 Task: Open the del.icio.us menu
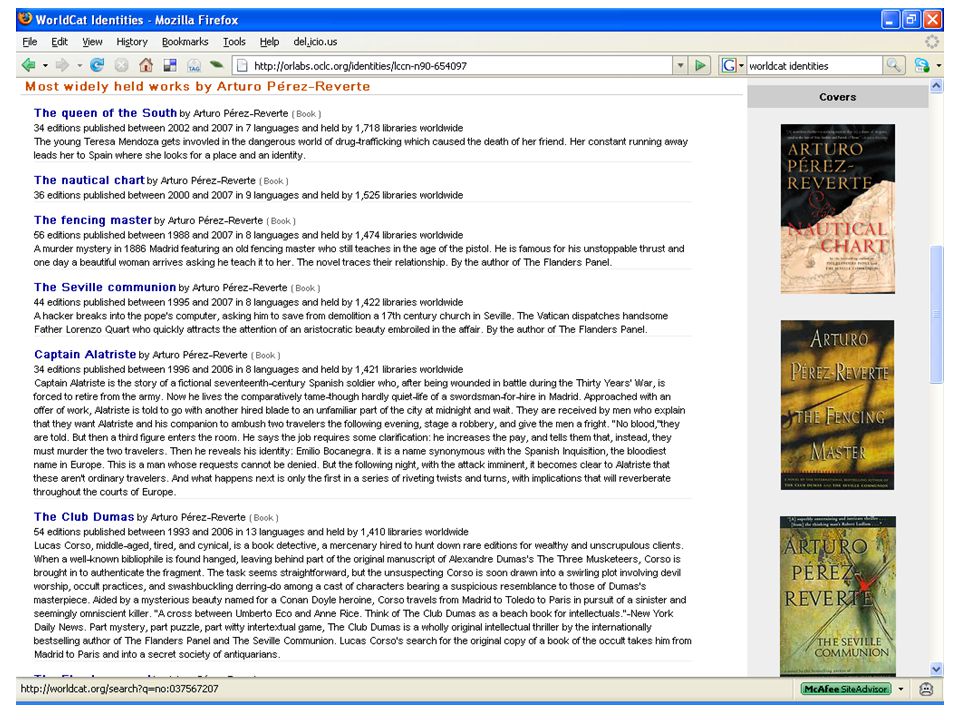(315, 42)
